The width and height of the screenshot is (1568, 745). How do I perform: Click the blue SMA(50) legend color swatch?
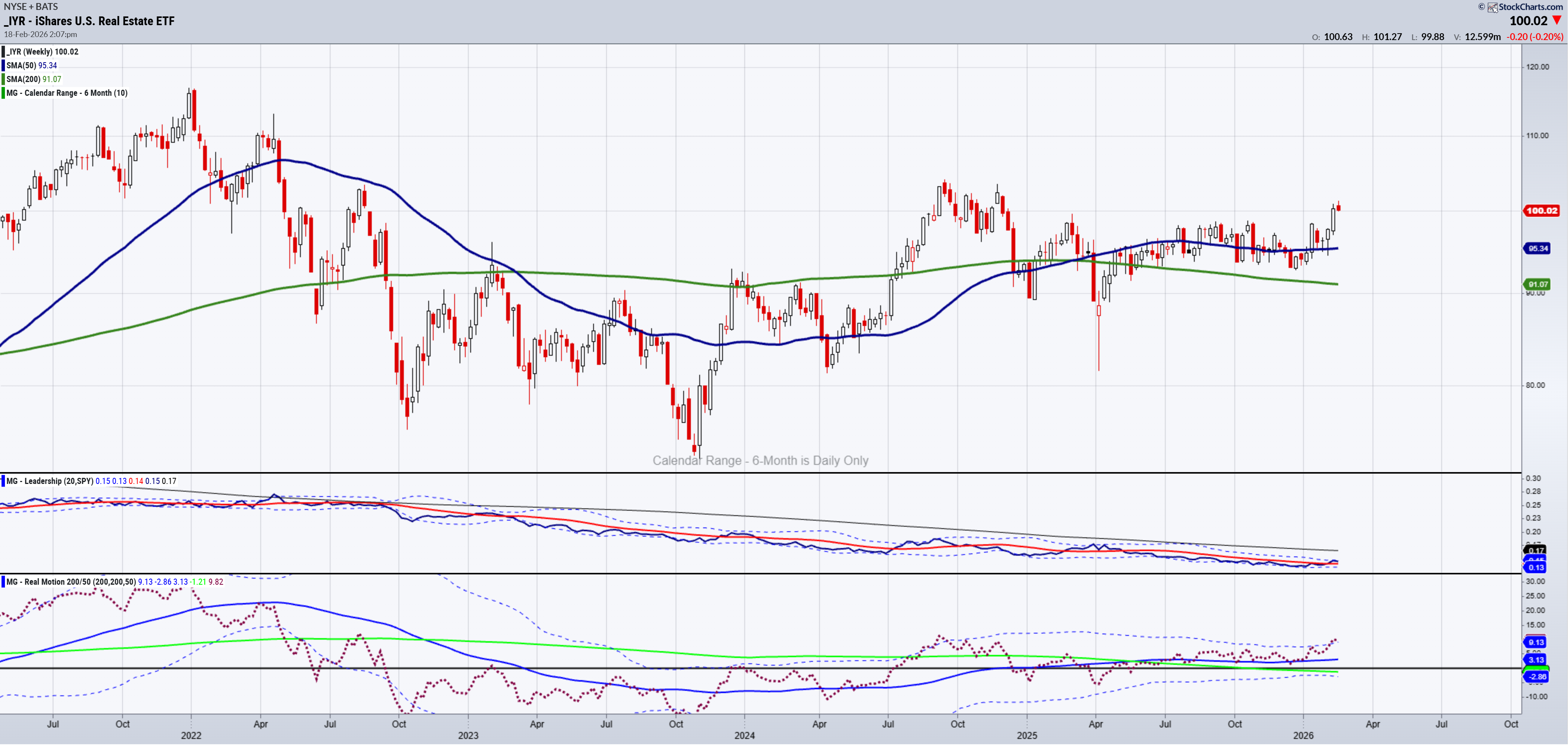[3, 65]
